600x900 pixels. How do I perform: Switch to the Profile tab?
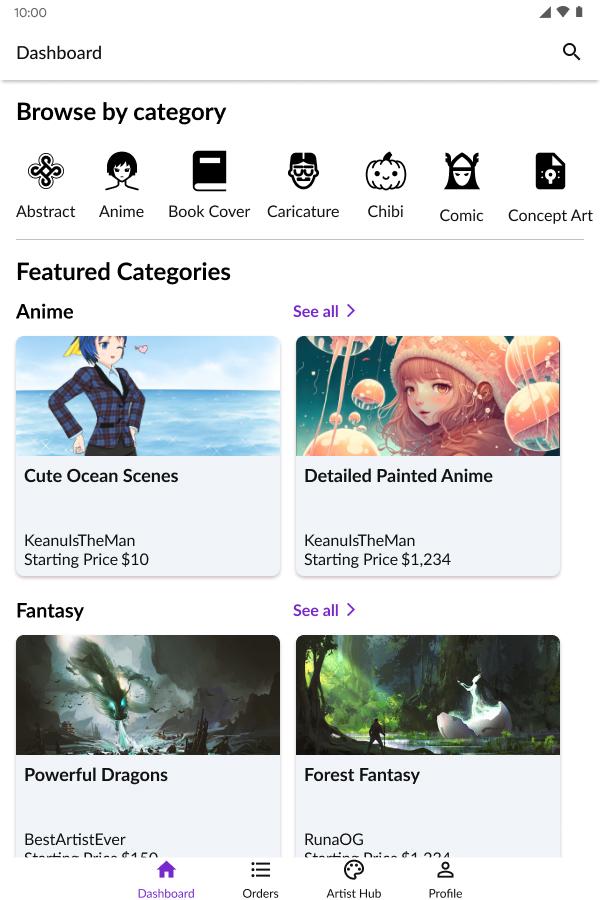coord(445,879)
